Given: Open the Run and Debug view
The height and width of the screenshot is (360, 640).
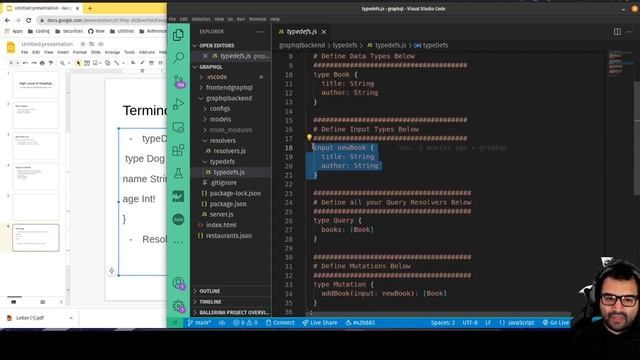Looking at the screenshot, I should coord(178,104).
